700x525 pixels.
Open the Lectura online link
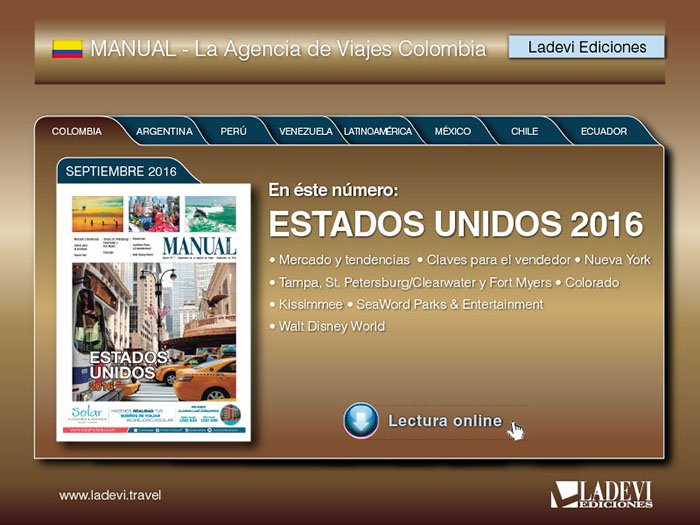(444, 421)
